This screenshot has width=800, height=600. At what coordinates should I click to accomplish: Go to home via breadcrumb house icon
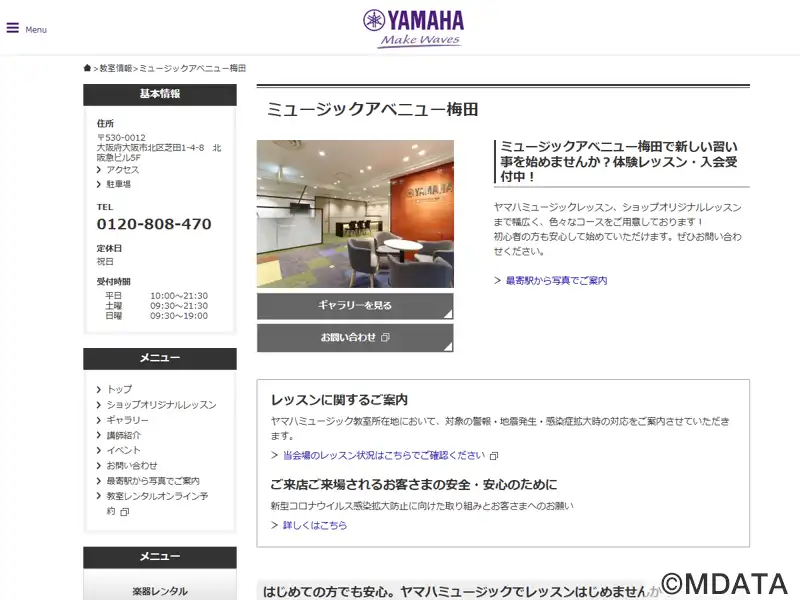[x=87, y=68]
